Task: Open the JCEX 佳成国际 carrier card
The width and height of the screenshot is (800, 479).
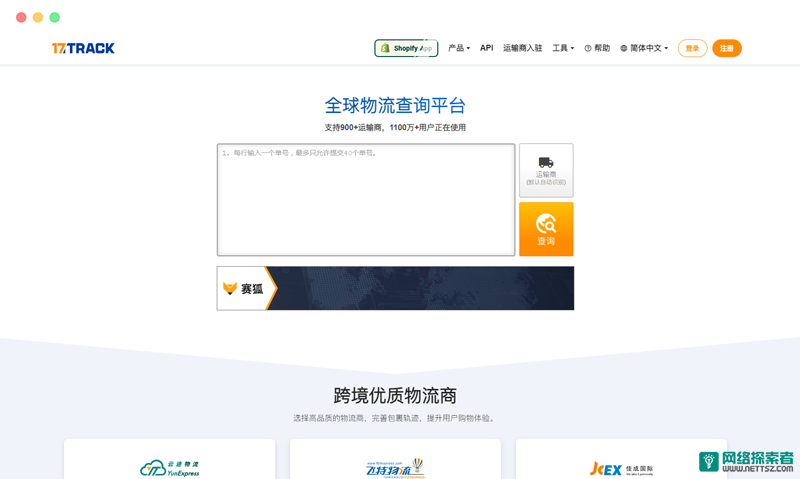Action: [621, 459]
